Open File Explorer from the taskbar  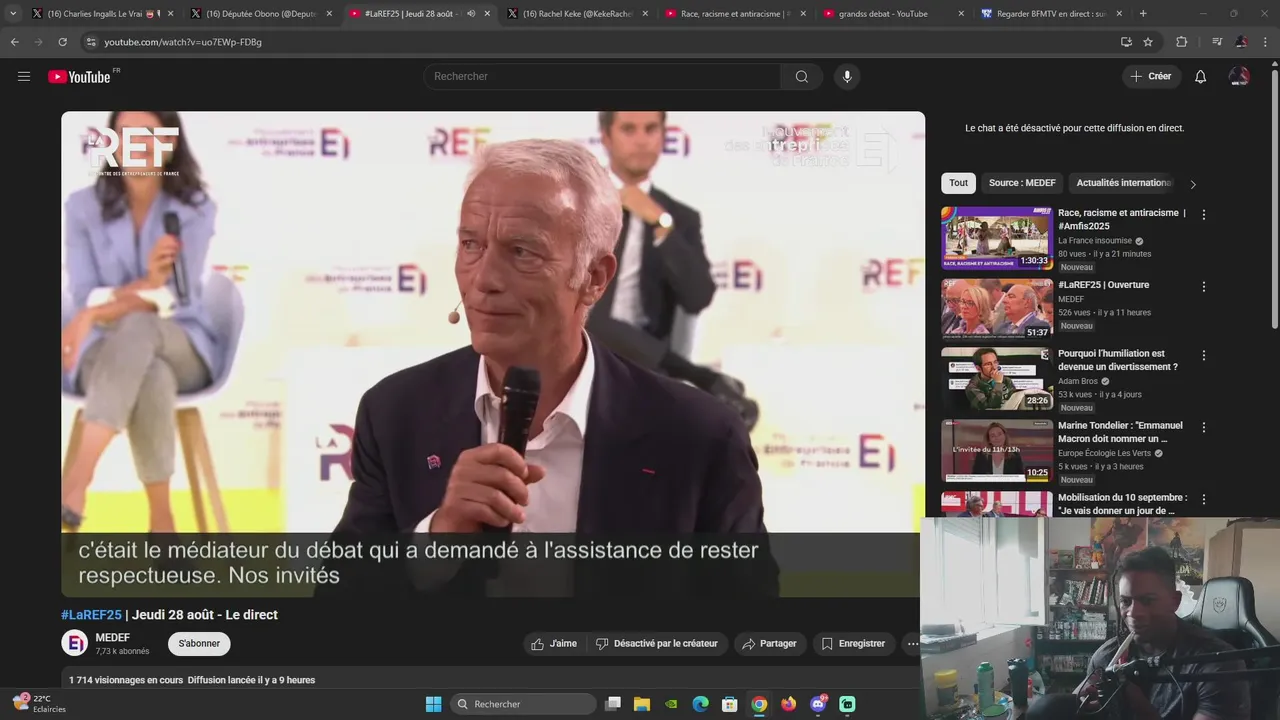642,704
